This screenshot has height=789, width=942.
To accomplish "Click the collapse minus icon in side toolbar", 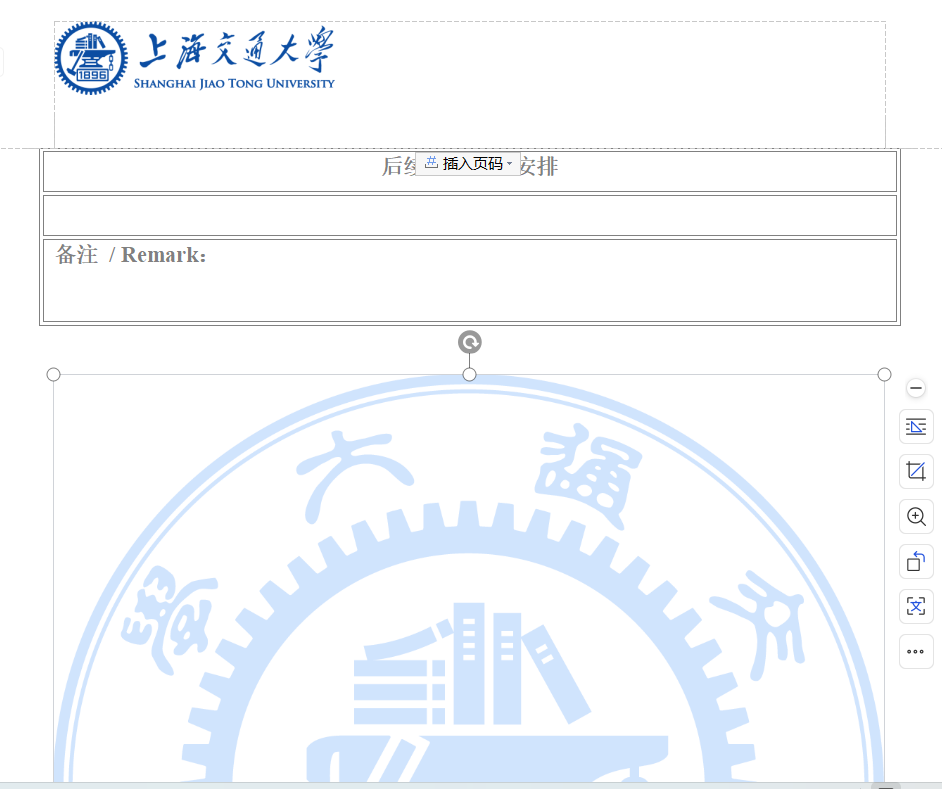I will (x=916, y=388).
